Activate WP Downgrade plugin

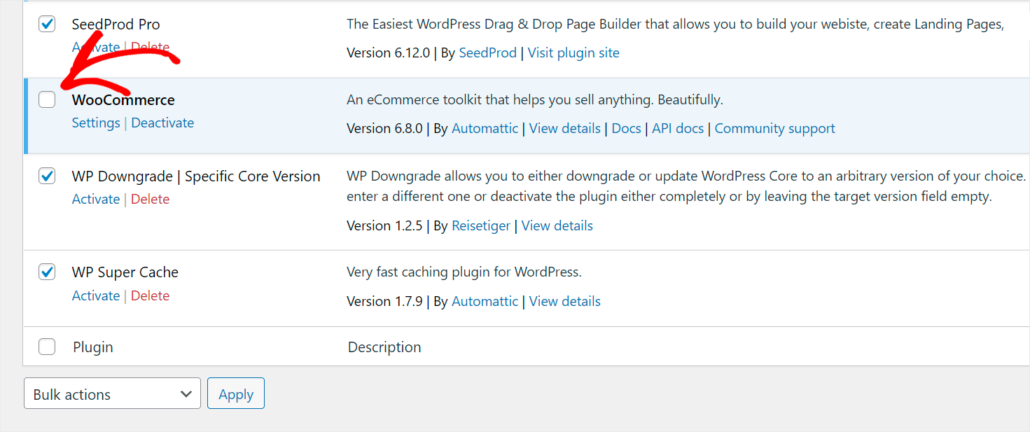coord(96,199)
